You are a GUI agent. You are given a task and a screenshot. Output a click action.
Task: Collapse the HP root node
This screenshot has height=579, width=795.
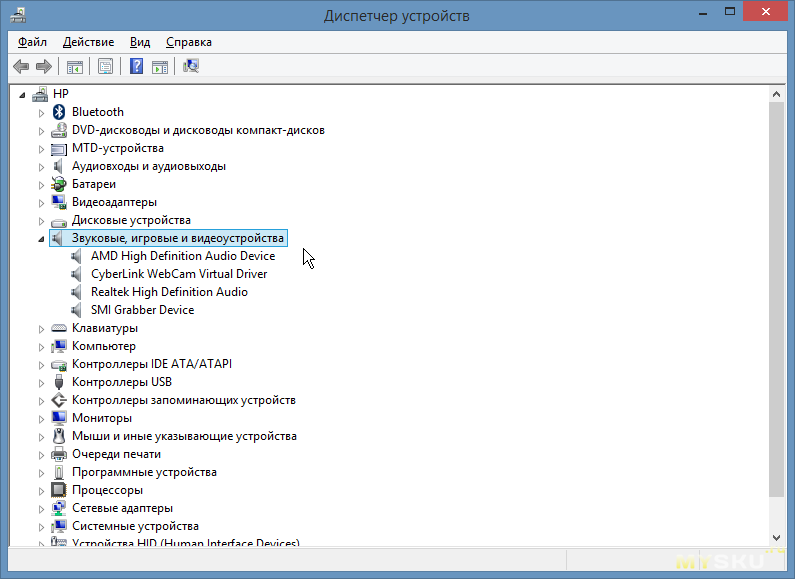coord(22,95)
